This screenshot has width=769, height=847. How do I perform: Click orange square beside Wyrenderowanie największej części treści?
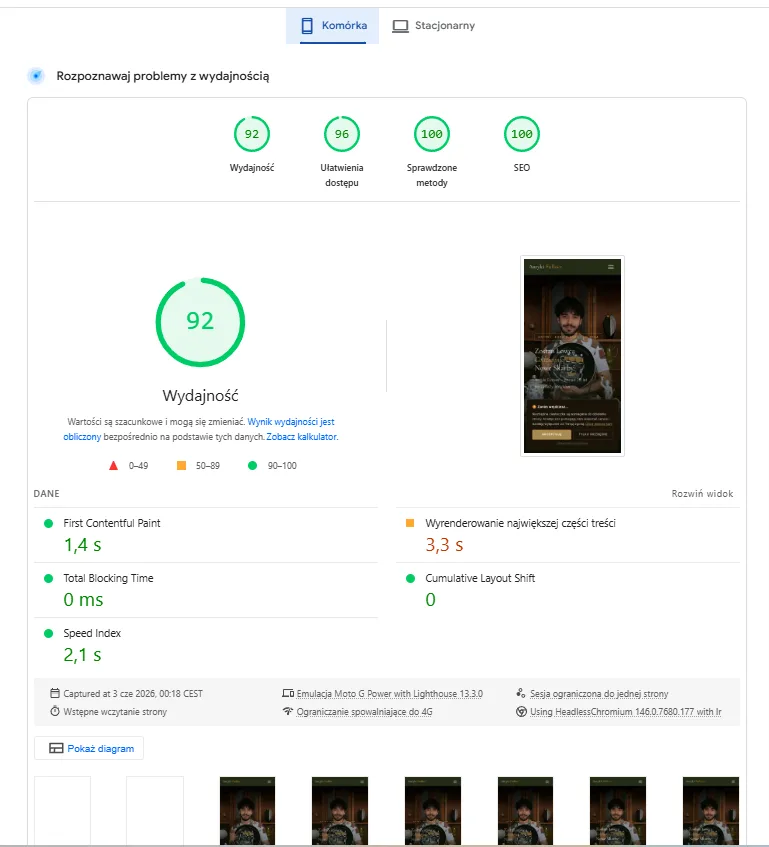pos(410,523)
